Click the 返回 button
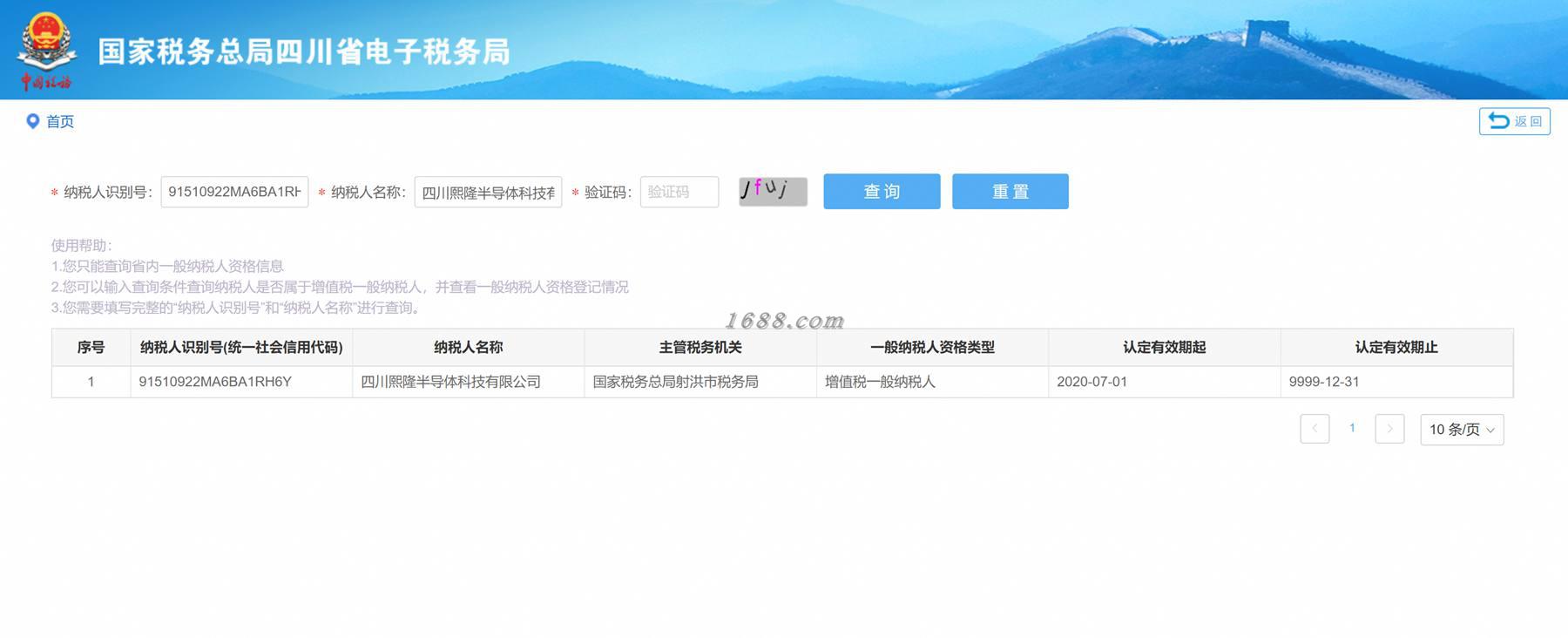The width and height of the screenshot is (1568, 638). coord(1514,121)
